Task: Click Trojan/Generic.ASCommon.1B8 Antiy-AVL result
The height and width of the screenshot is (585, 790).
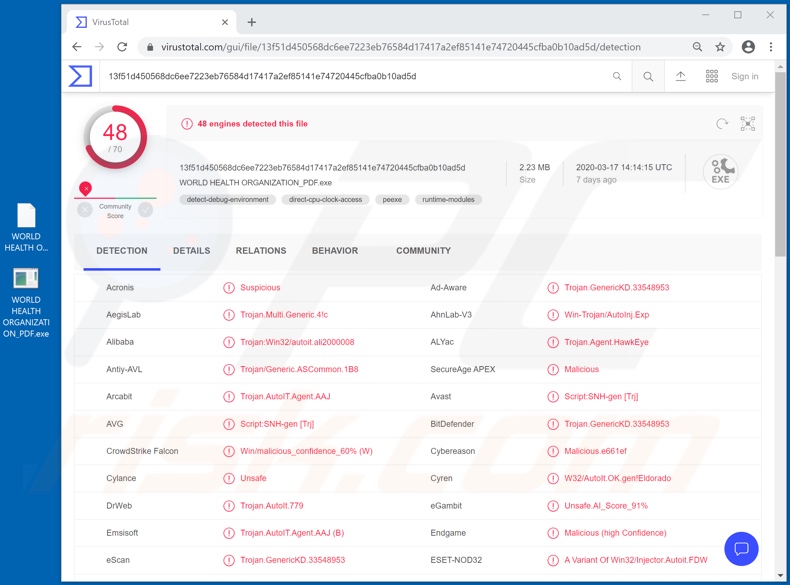Action: (299, 369)
